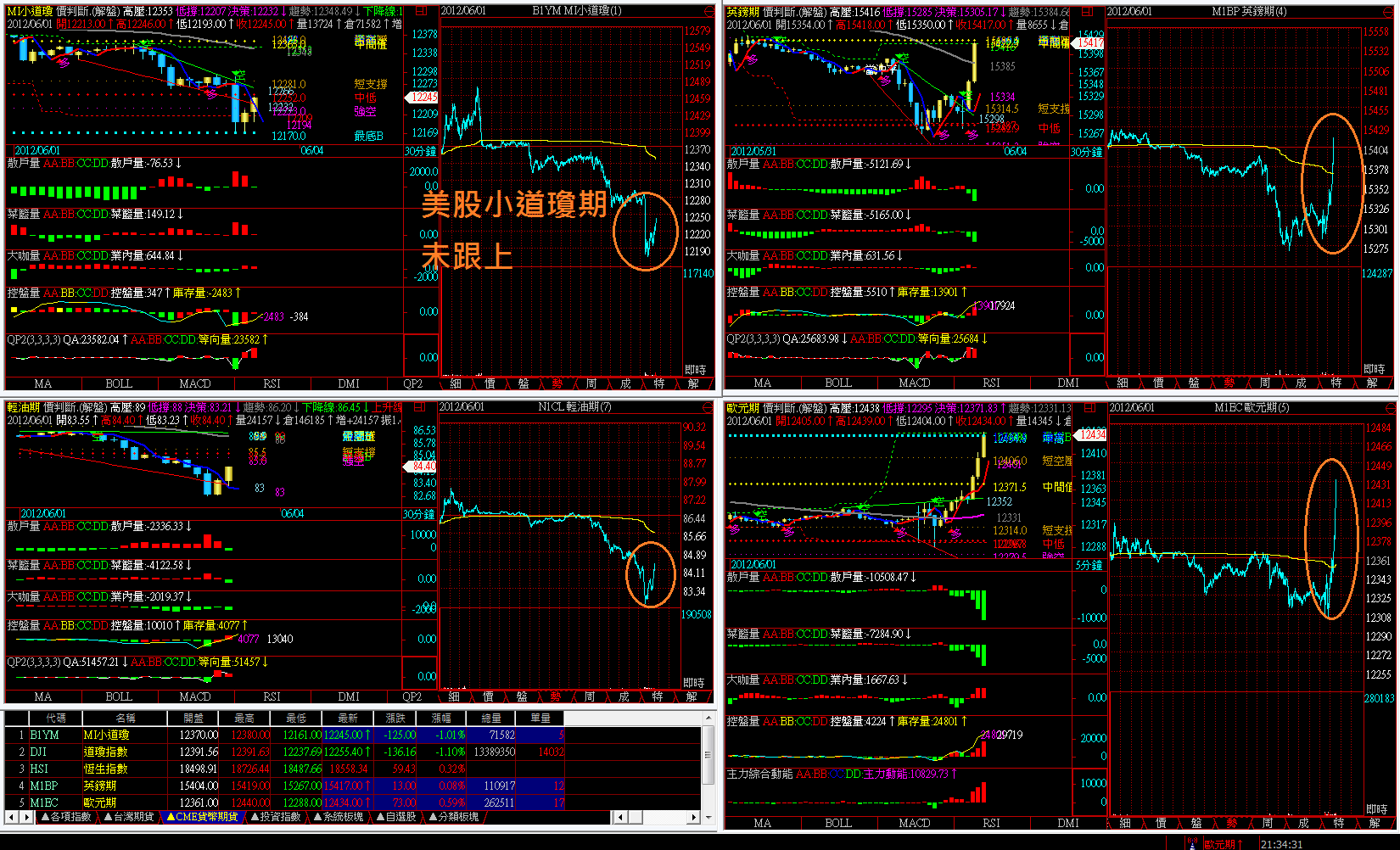Click the 總量 column header
This screenshot has width=1400, height=850.
pyautogui.click(x=491, y=718)
